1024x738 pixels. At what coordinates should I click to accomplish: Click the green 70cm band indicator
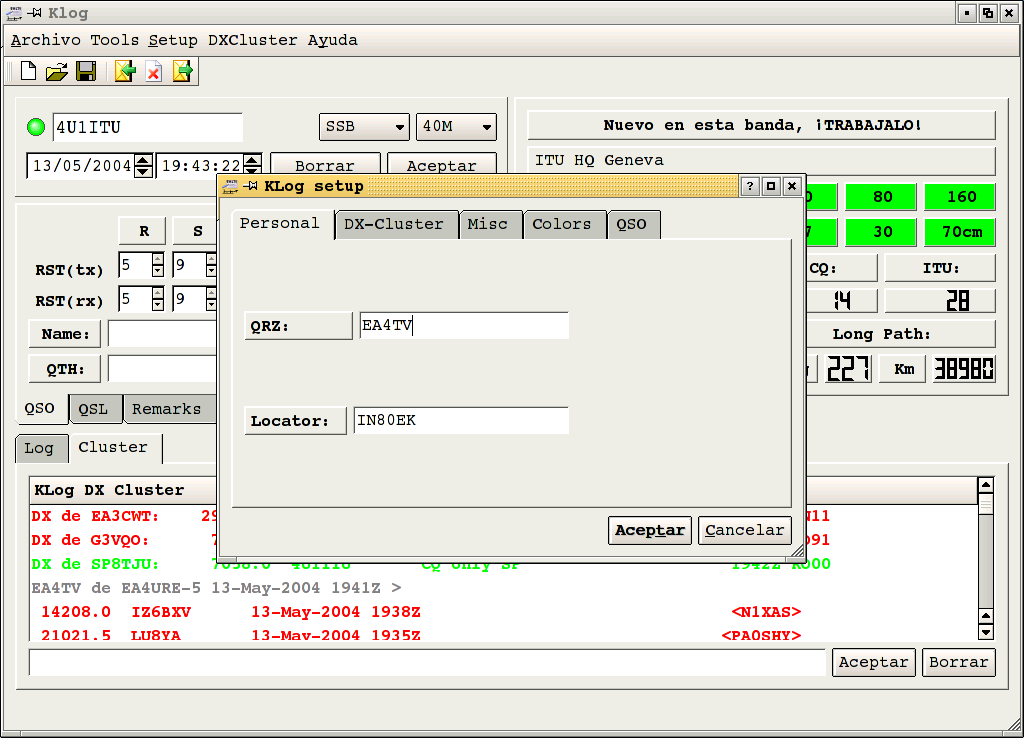click(961, 232)
